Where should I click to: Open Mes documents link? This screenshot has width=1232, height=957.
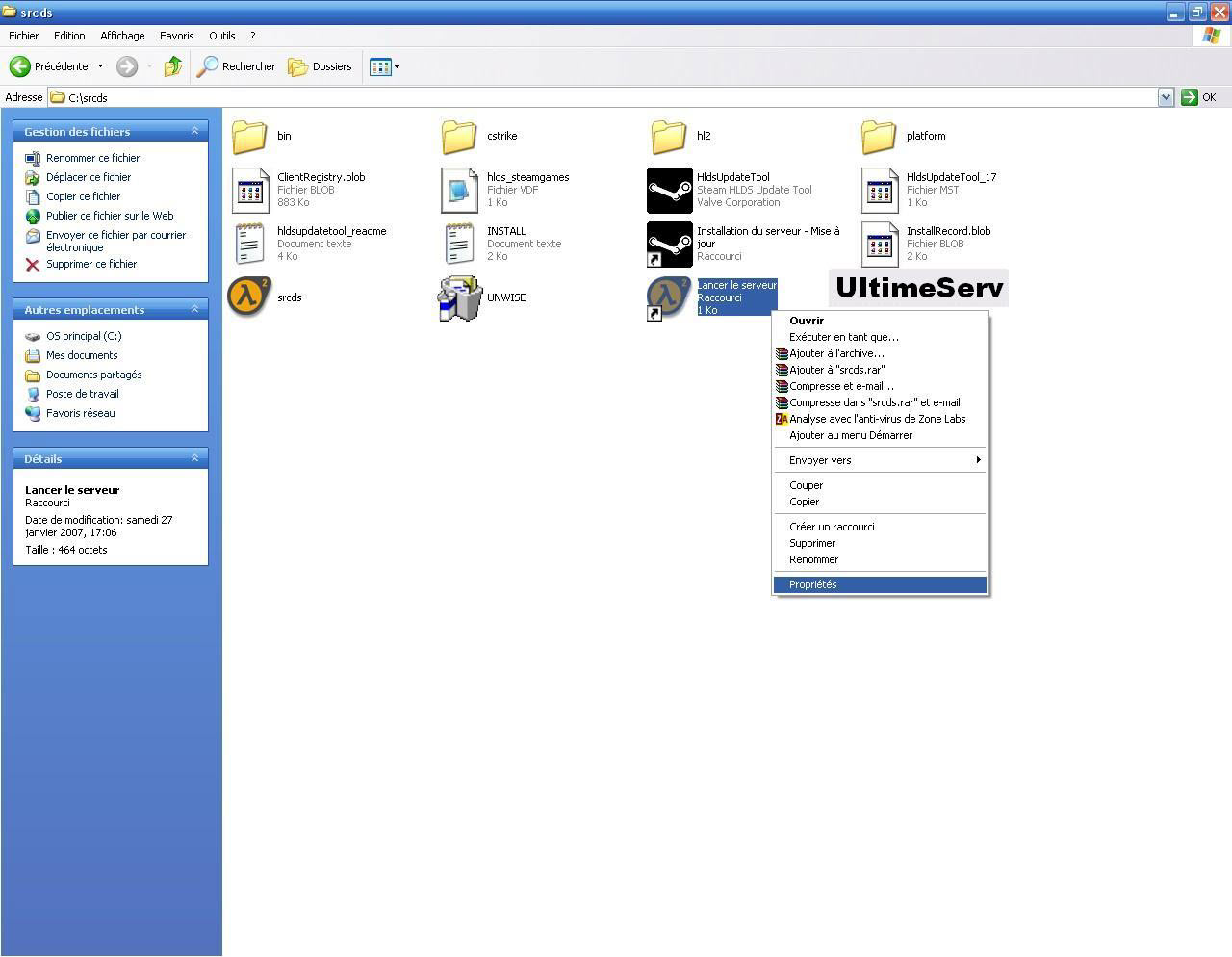[82, 355]
